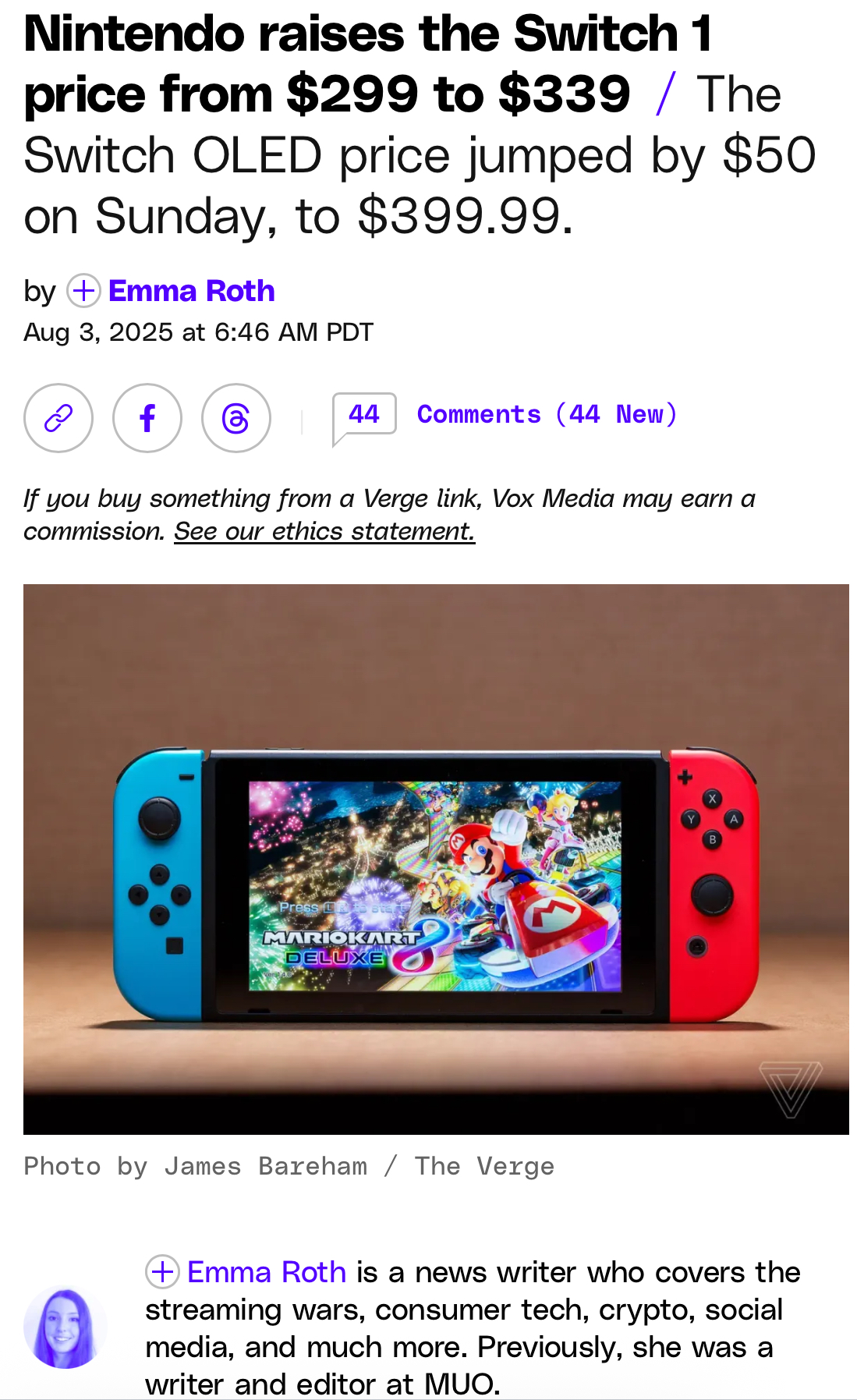
Task: Click the Verge logo watermark on photo
Action: tap(791, 1089)
